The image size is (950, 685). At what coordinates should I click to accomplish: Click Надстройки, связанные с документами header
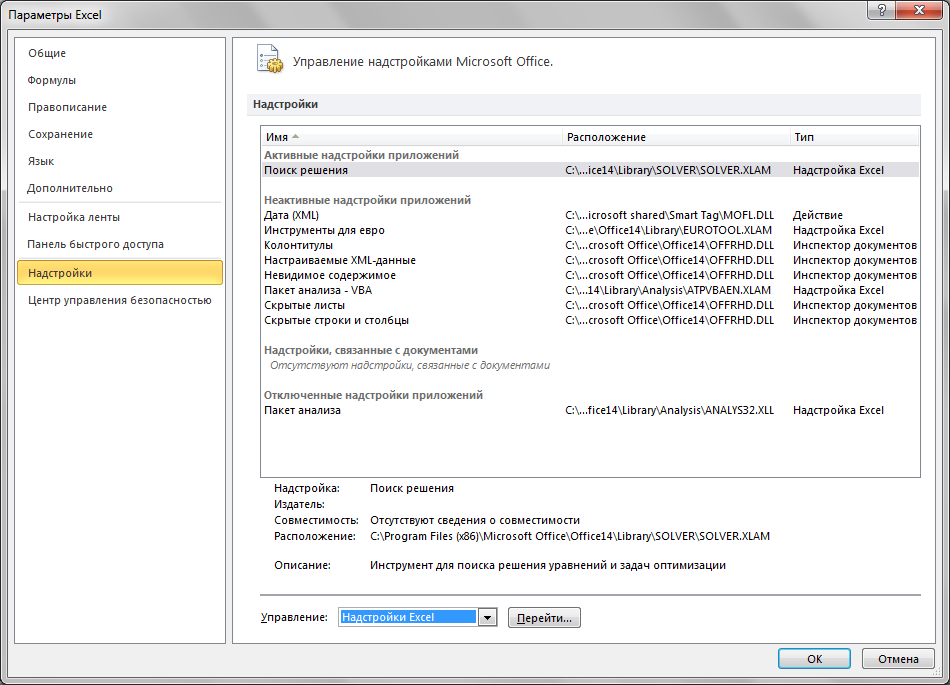click(371, 350)
